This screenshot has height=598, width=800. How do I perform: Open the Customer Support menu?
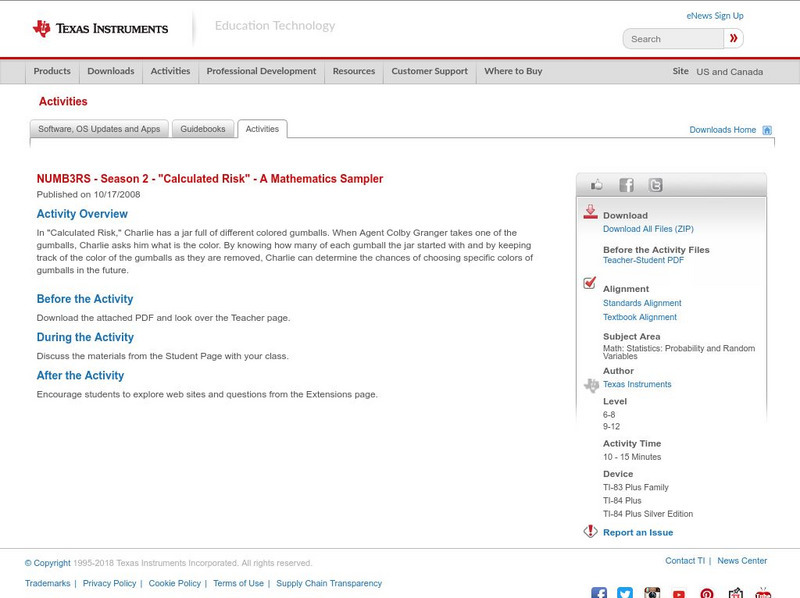point(429,71)
